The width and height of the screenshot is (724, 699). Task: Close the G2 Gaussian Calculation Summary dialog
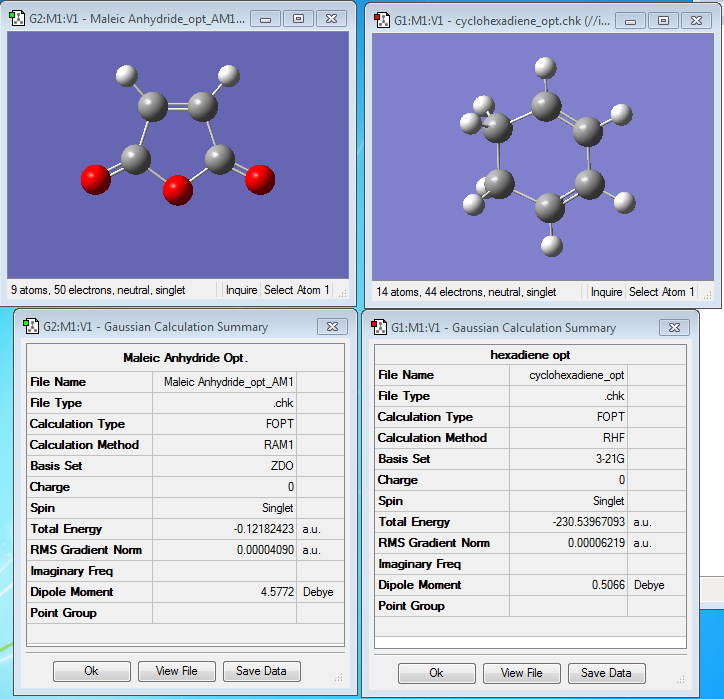coord(332,326)
